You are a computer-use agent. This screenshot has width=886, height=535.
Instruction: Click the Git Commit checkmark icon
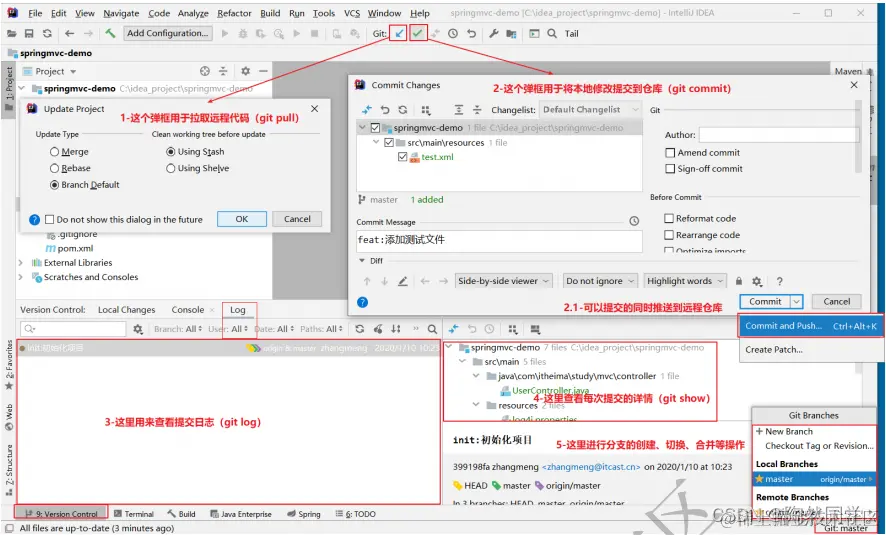coord(418,33)
